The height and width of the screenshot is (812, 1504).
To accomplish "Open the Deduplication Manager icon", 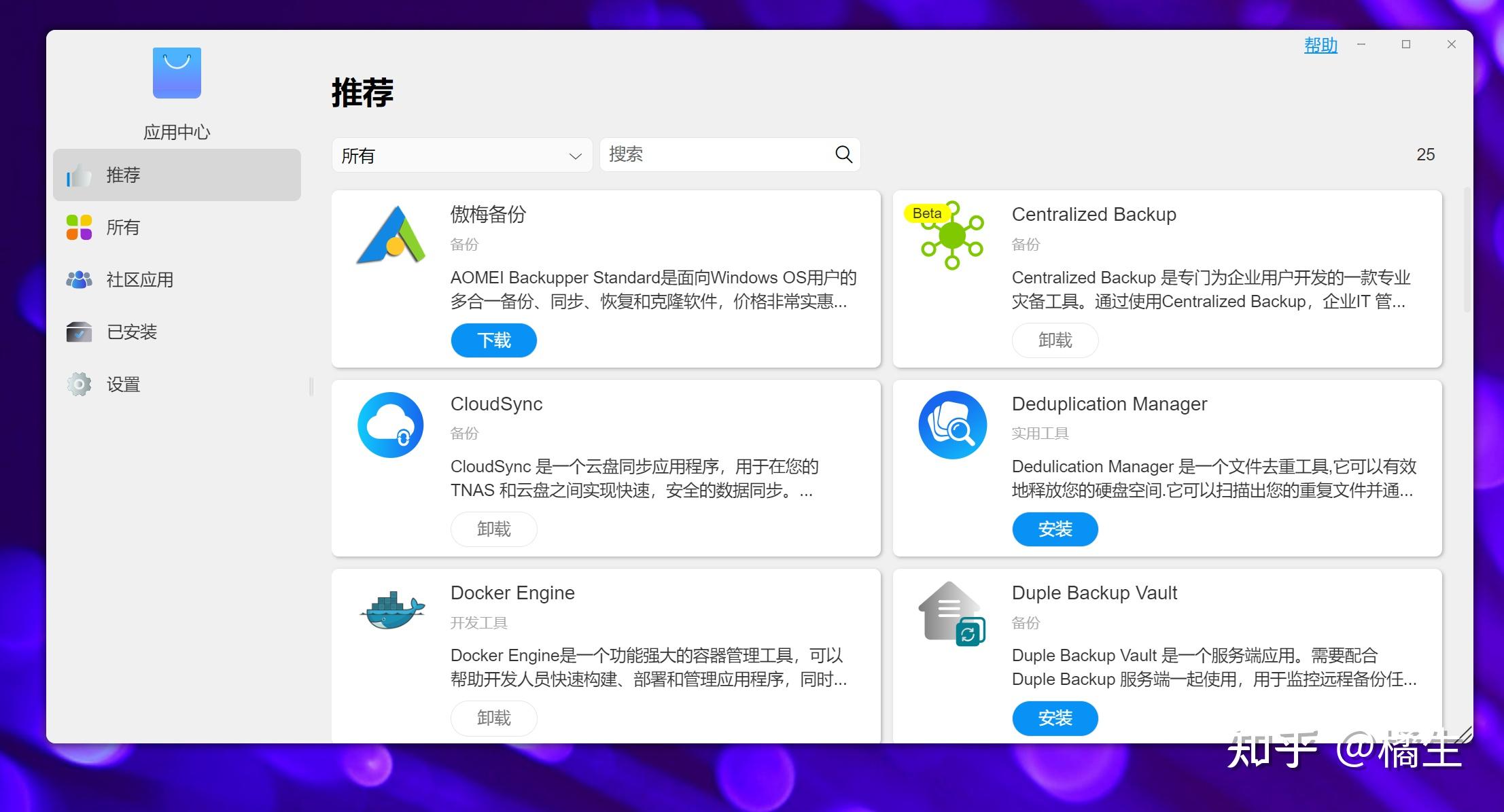I will (x=952, y=425).
